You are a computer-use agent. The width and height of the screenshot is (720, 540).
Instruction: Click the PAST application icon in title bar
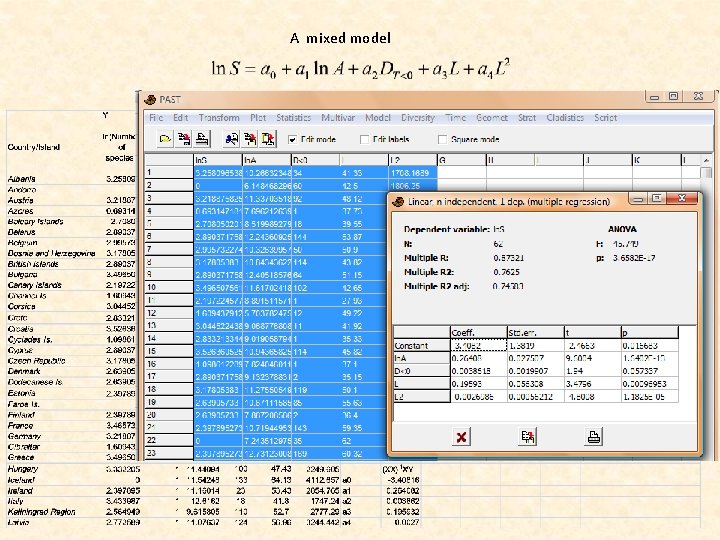[x=150, y=99]
